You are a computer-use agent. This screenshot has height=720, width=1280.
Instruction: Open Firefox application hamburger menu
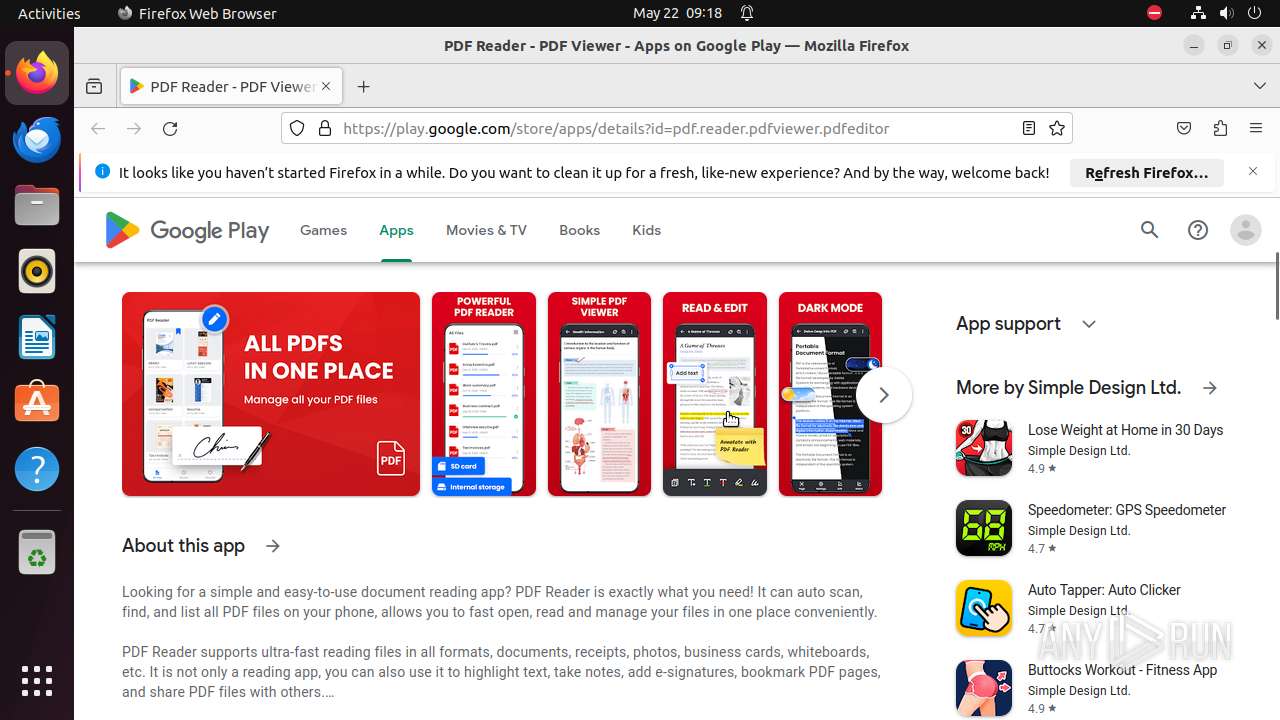(x=1256, y=128)
